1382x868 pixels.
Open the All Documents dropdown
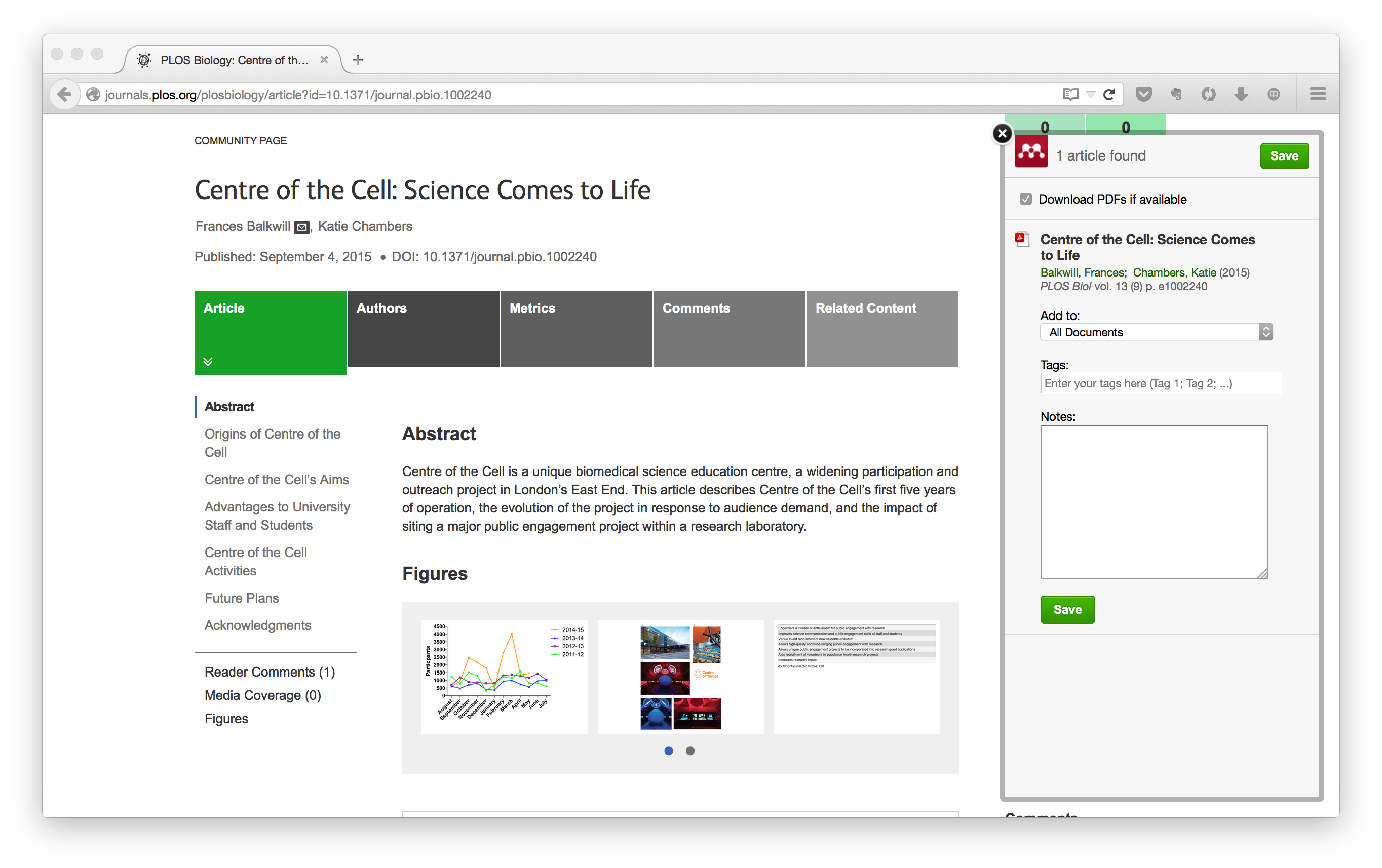click(x=1156, y=332)
